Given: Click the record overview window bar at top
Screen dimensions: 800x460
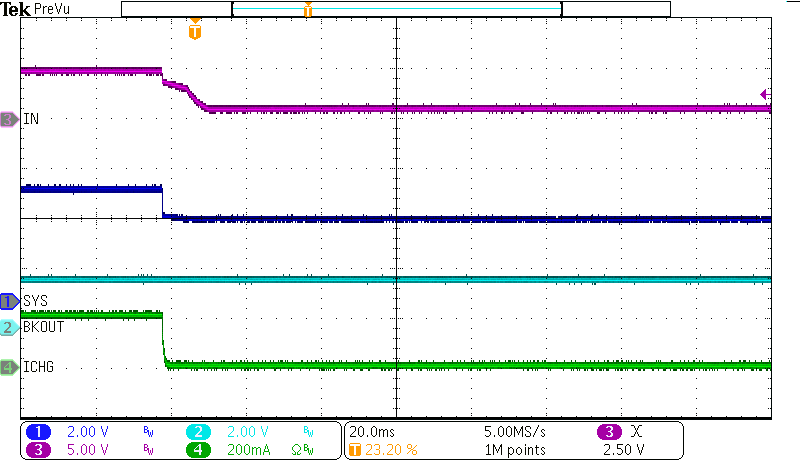Looking at the screenshot, I should click(396, 9).
